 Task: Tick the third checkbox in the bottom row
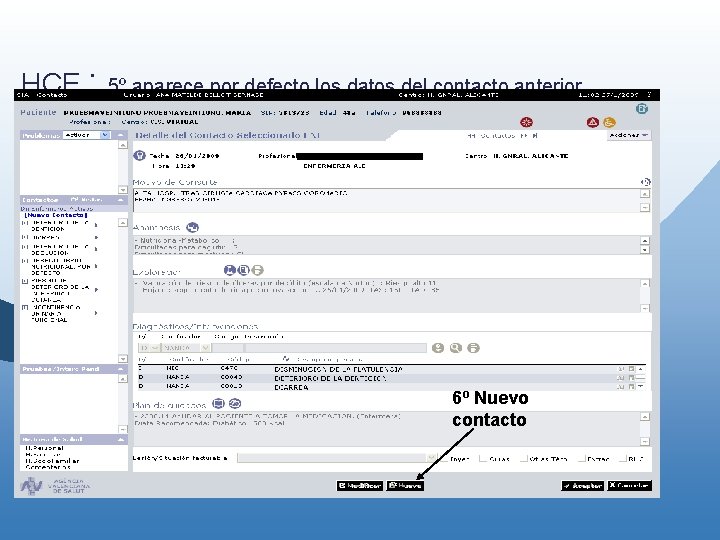523,458
